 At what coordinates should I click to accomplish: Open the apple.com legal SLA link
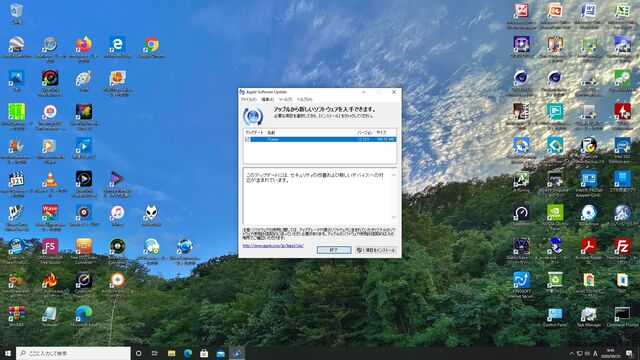pos(273,246)
